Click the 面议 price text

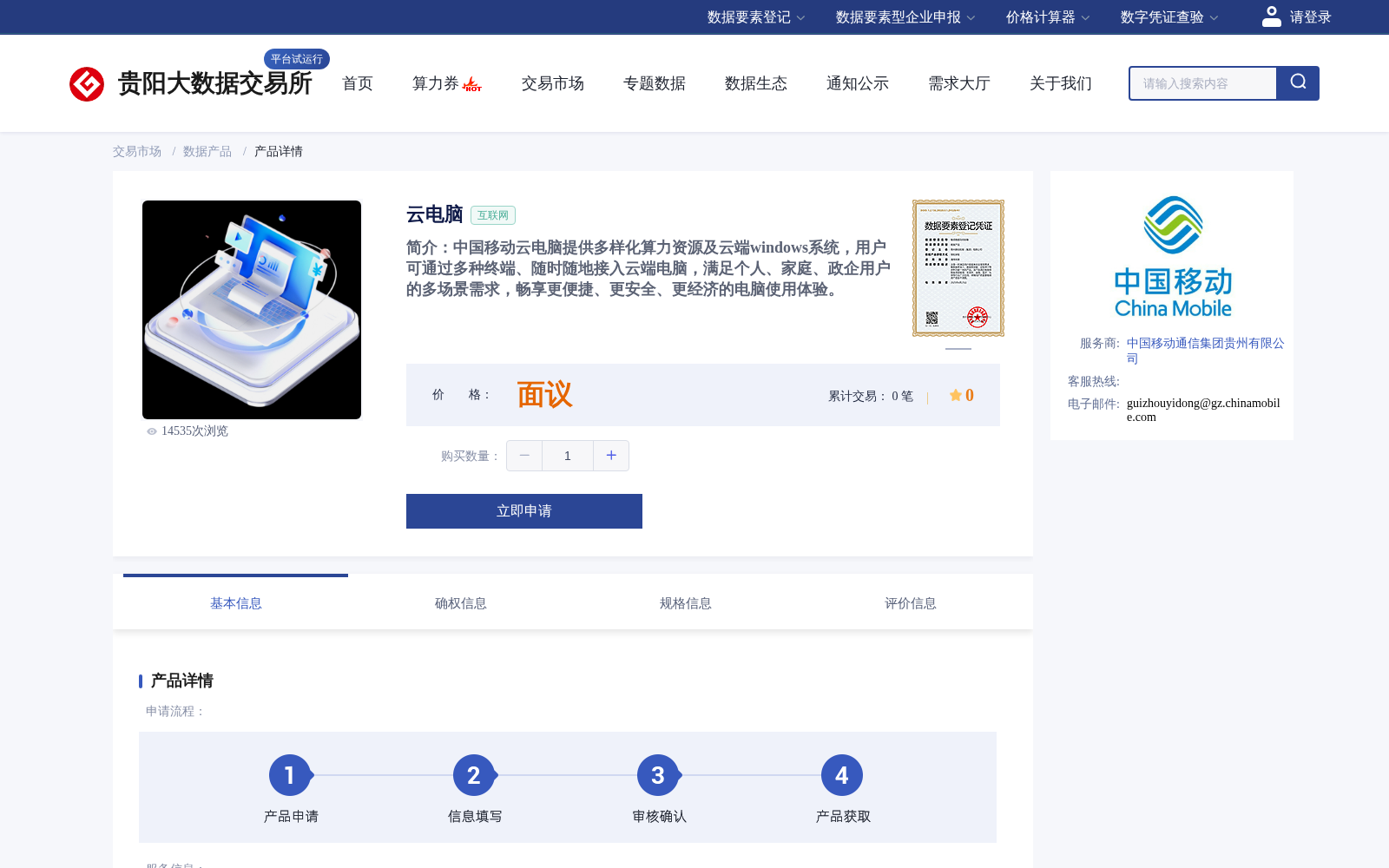click(544, 395)
